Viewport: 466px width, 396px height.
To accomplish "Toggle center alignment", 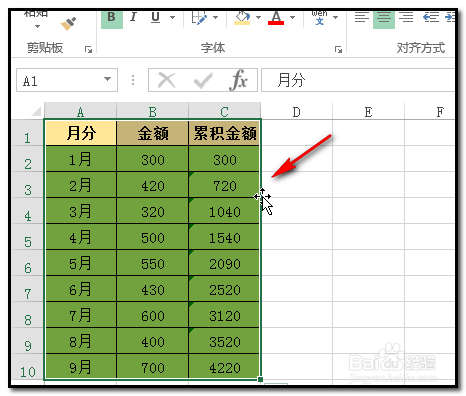I will tap(384, 18).
